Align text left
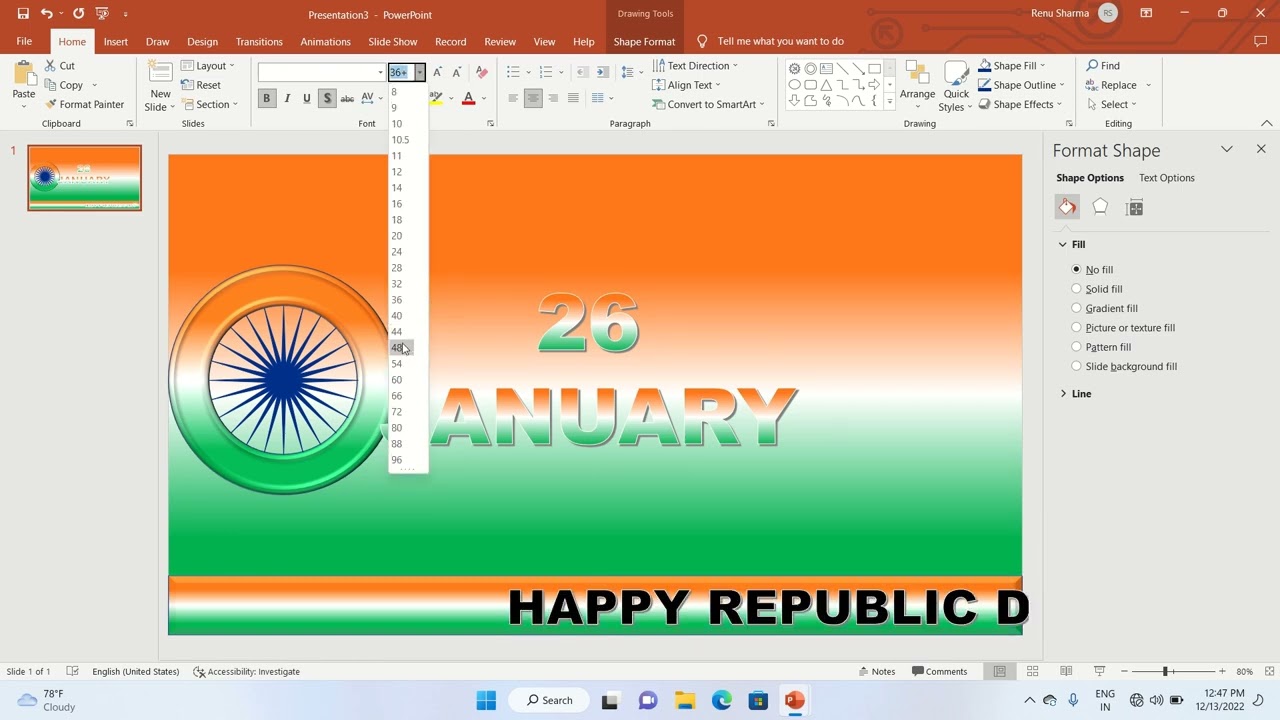 513,98
